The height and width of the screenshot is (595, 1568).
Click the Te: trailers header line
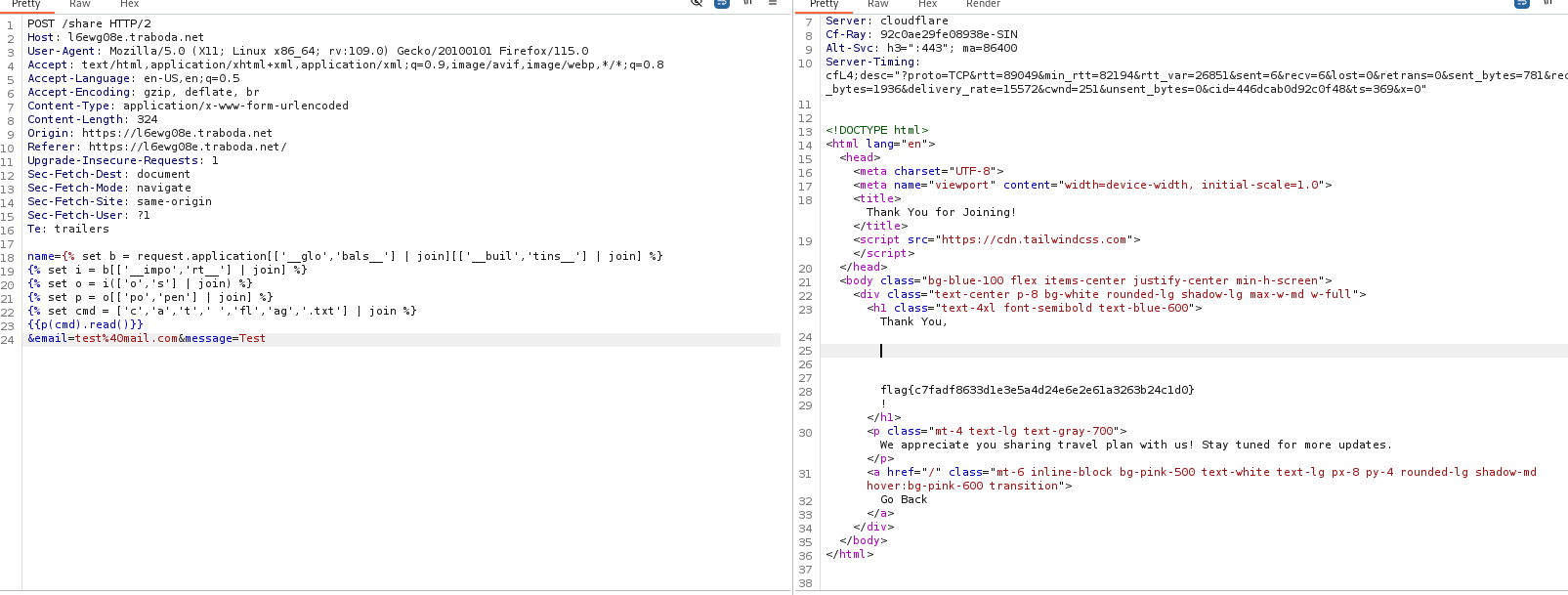(67, 229)
